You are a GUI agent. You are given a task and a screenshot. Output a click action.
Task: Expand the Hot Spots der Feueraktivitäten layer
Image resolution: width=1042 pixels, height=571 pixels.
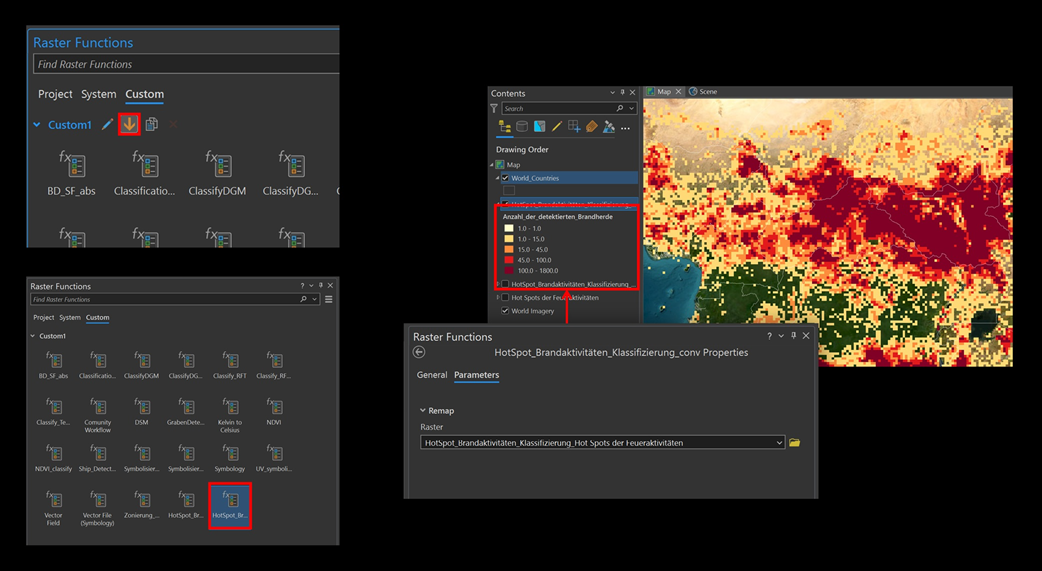[x=498, y=298]
